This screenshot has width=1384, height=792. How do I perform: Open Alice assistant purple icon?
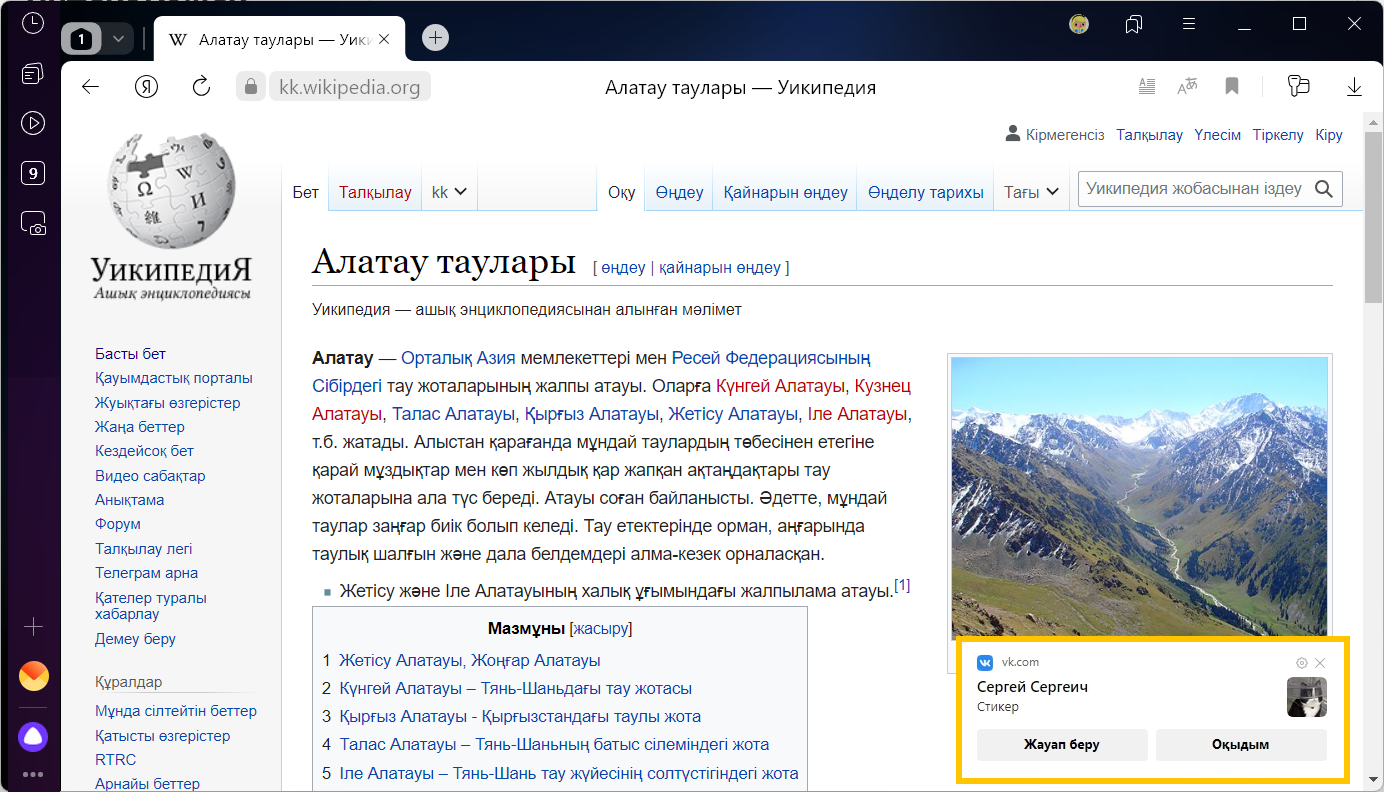(x=33, y=737)
